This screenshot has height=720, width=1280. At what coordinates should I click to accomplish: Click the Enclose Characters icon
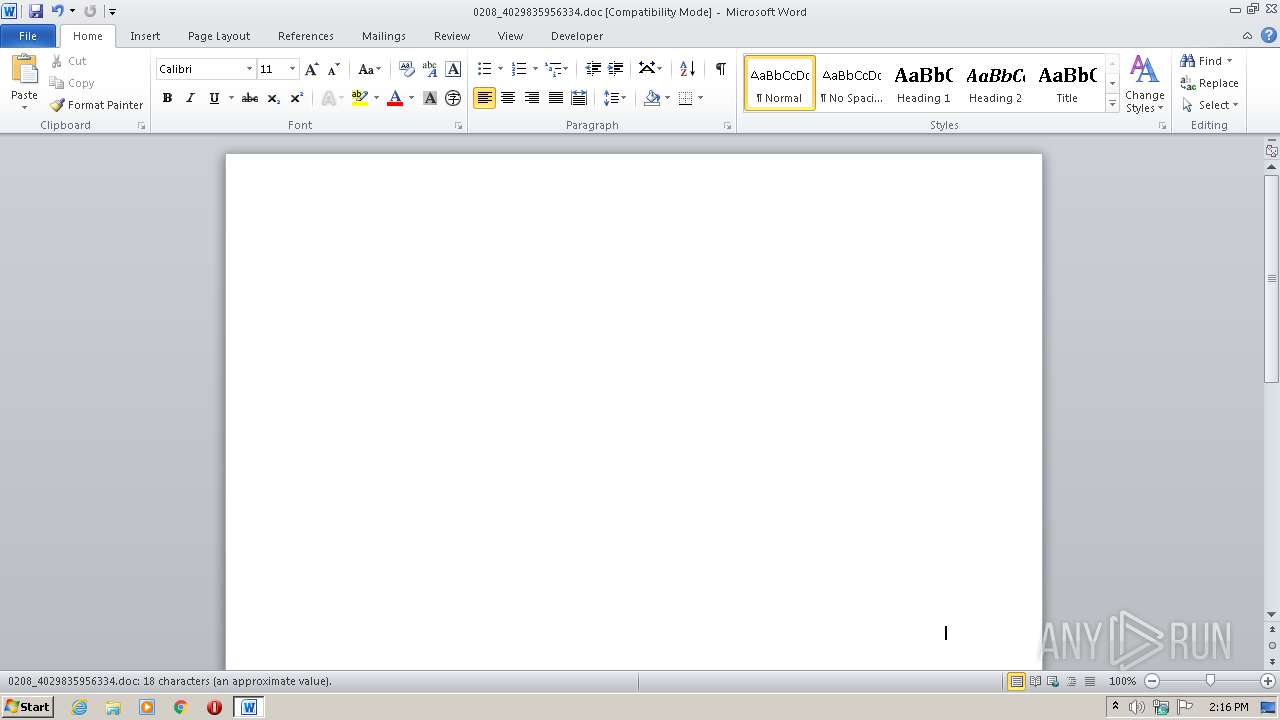coord(453,98)
